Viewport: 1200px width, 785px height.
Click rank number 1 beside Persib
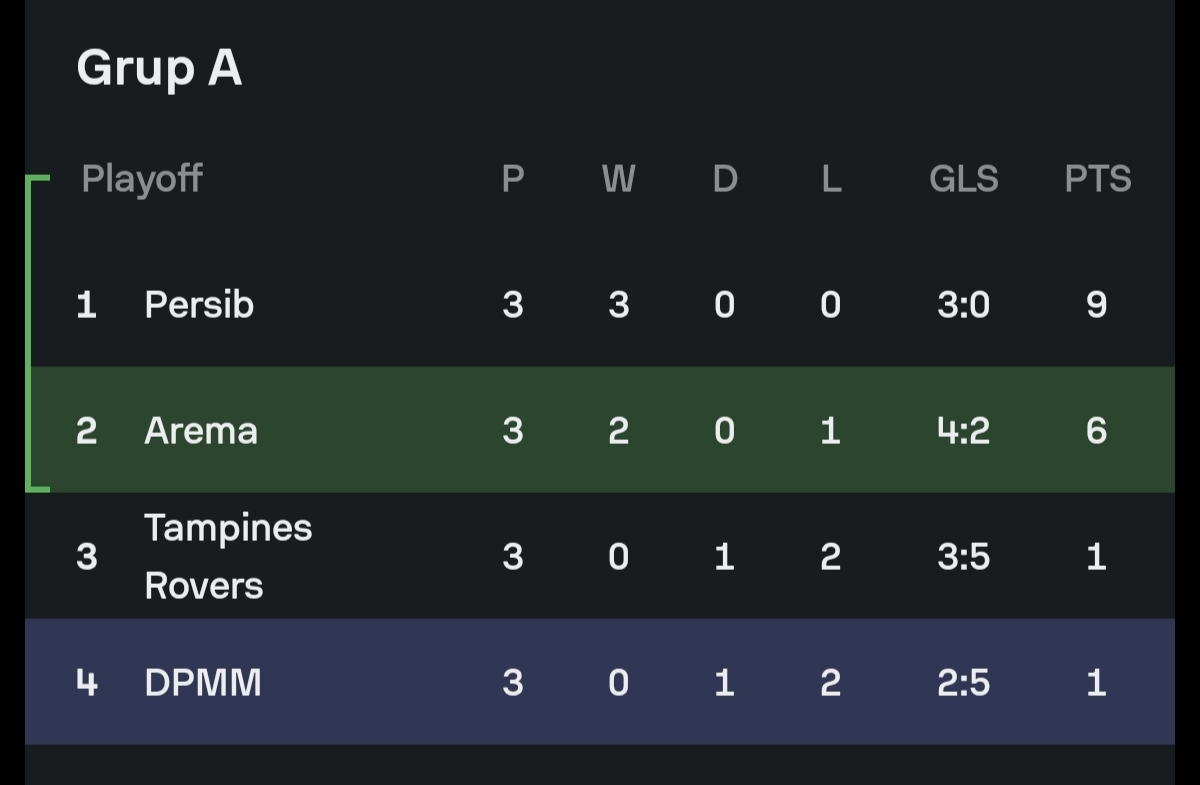point(87,304)
